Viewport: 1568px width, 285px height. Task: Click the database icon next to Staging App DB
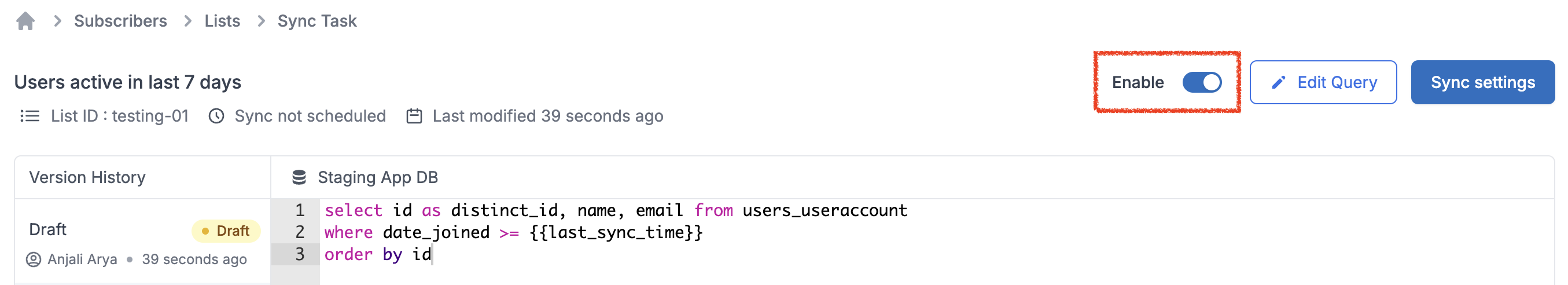(x=299, y=177)
